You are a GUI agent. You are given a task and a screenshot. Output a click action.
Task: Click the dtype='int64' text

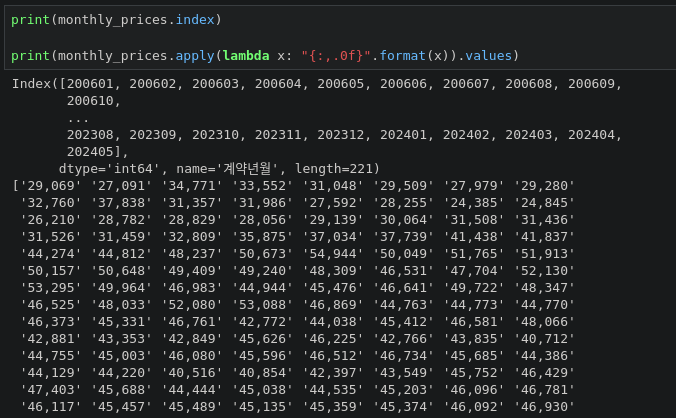pyautogui.click(x=110, y=168)
